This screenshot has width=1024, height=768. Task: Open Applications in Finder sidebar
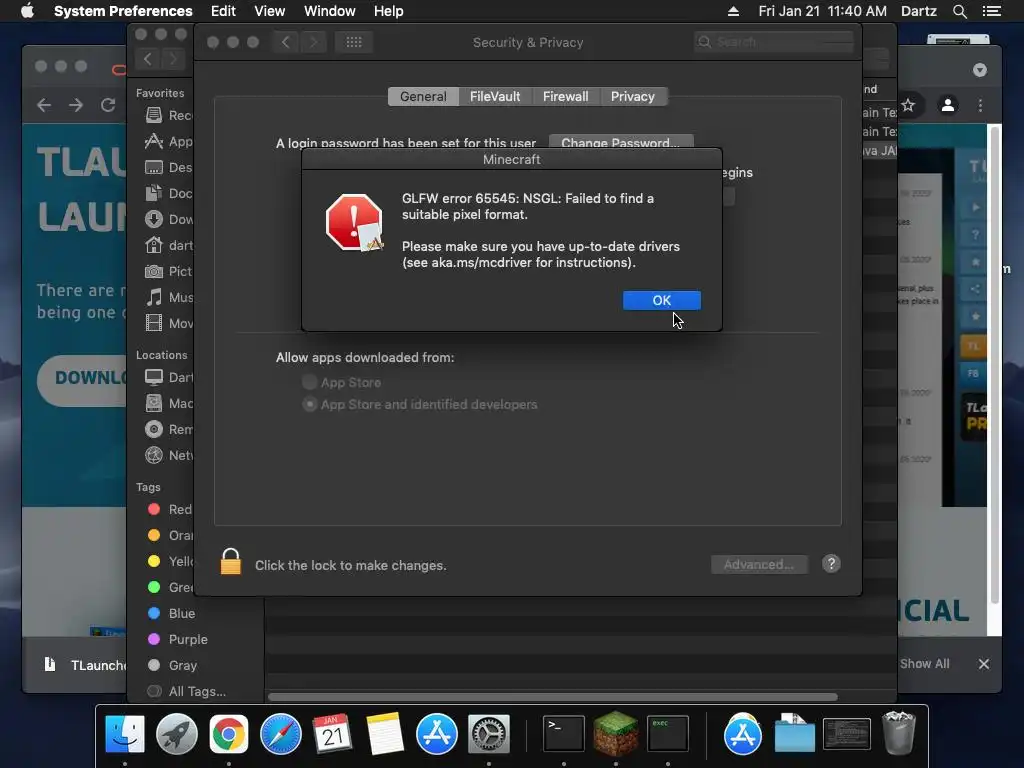pos(170,142)
